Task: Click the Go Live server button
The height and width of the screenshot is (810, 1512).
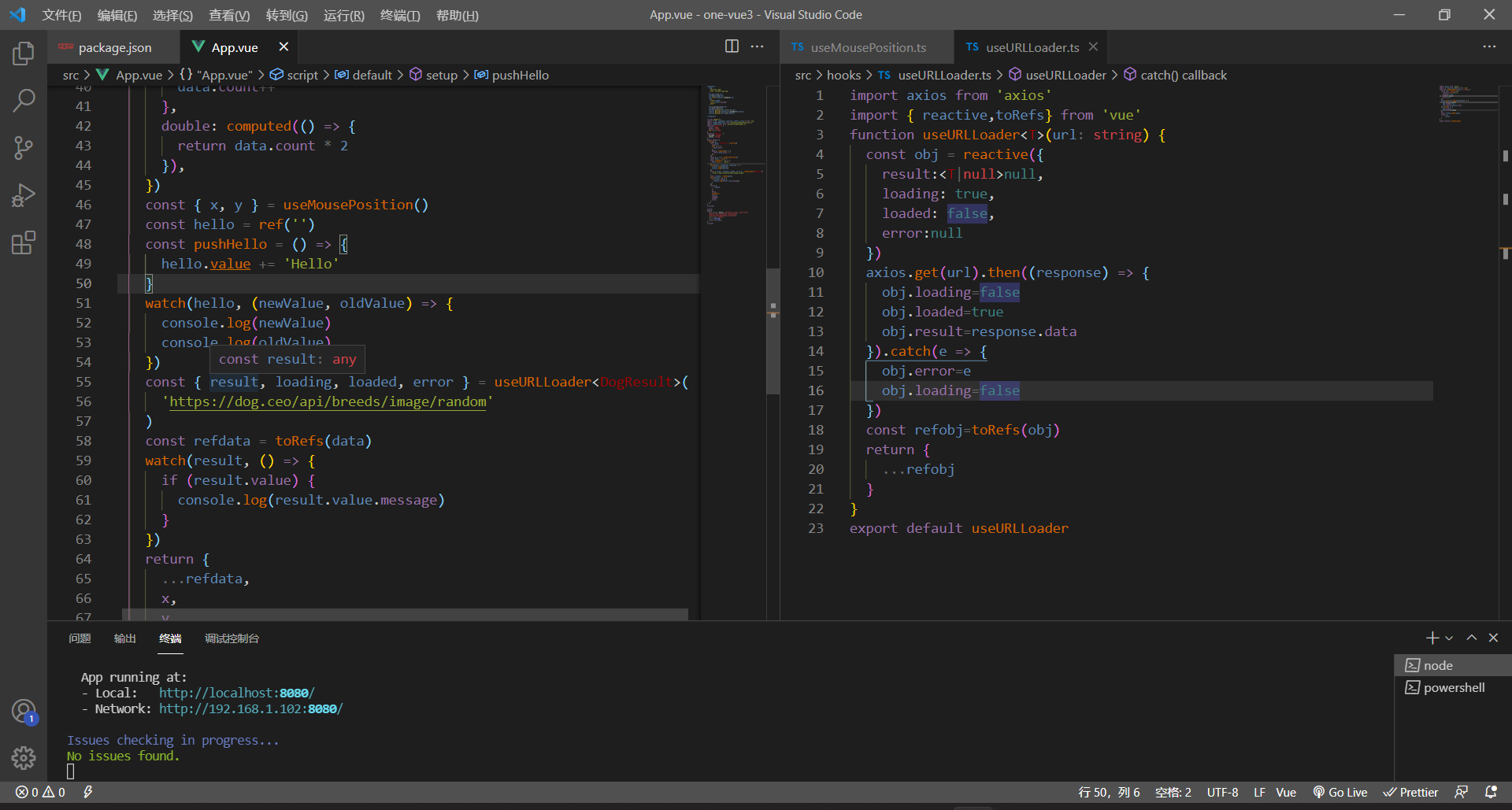Action: point(1340,792)
